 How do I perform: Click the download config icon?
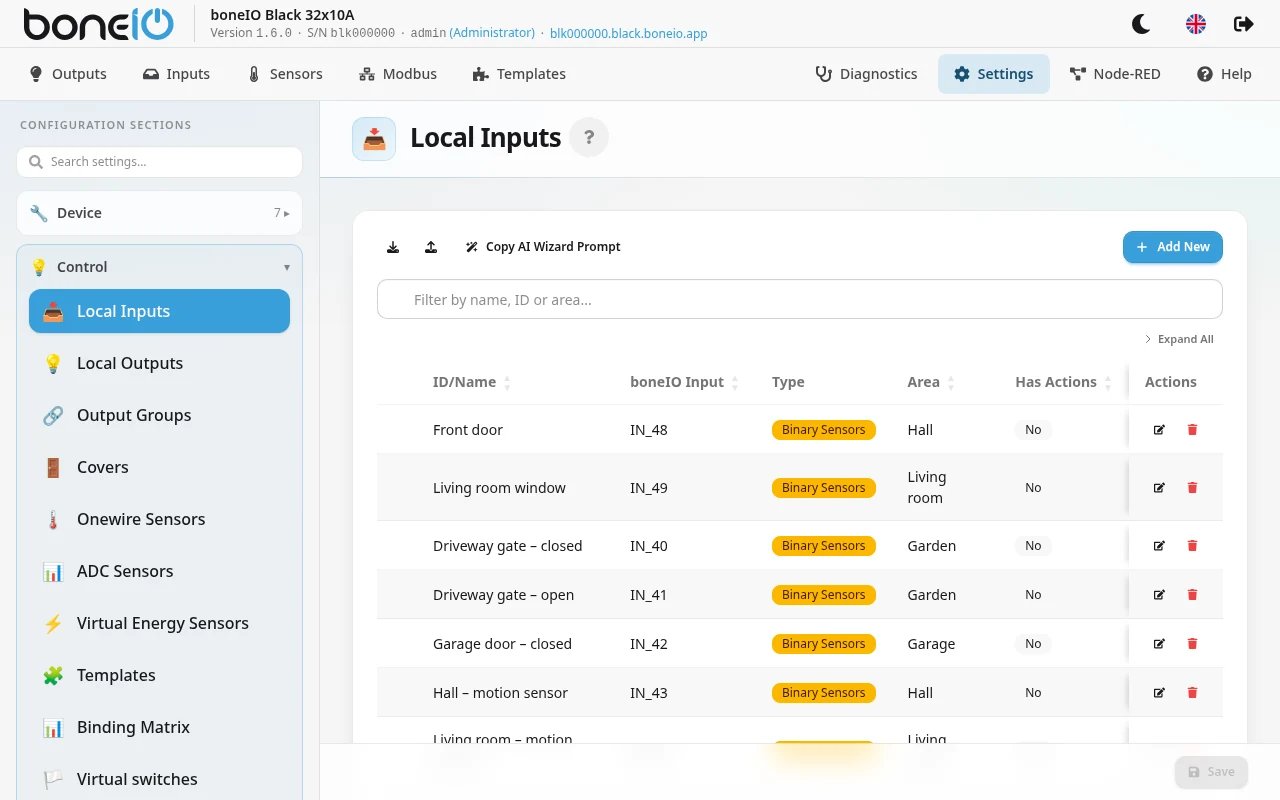393,247
